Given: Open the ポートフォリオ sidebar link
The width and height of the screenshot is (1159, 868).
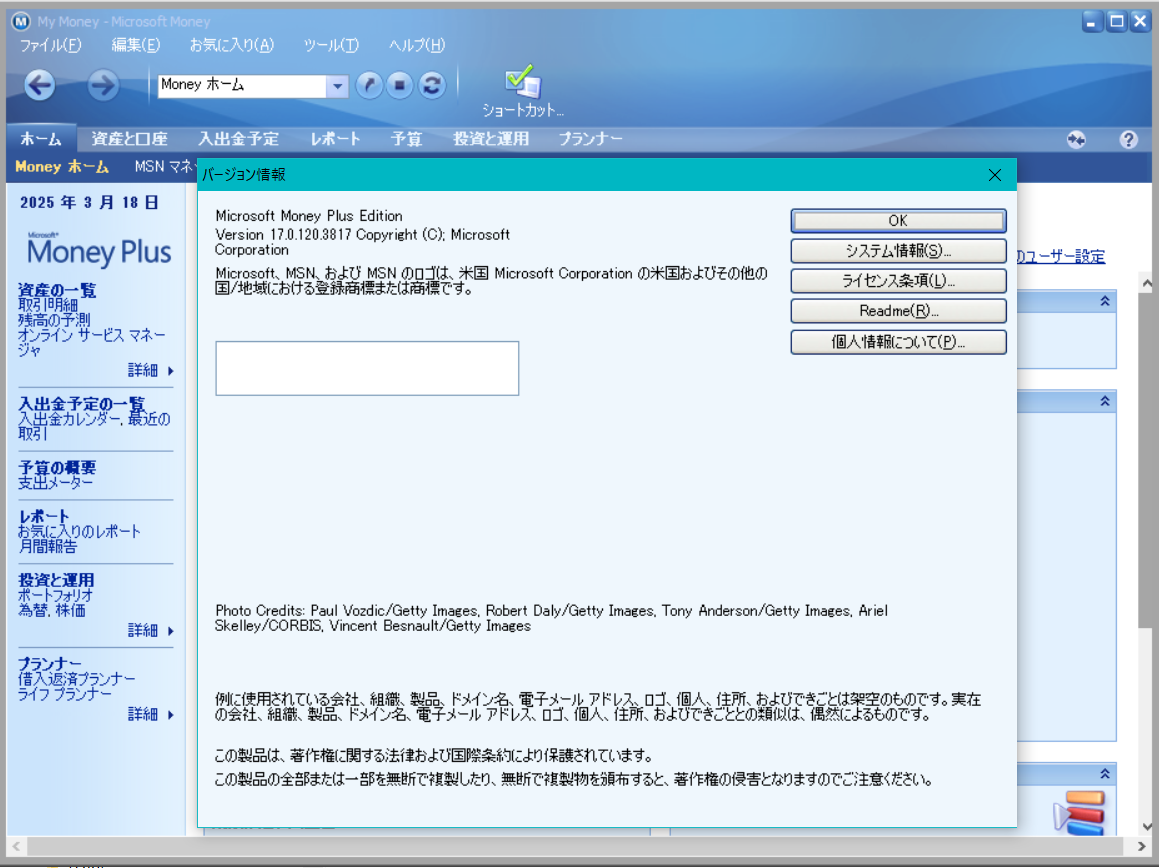Looking at the screenshot, I should pyautogui.click(x=55, y=595).
